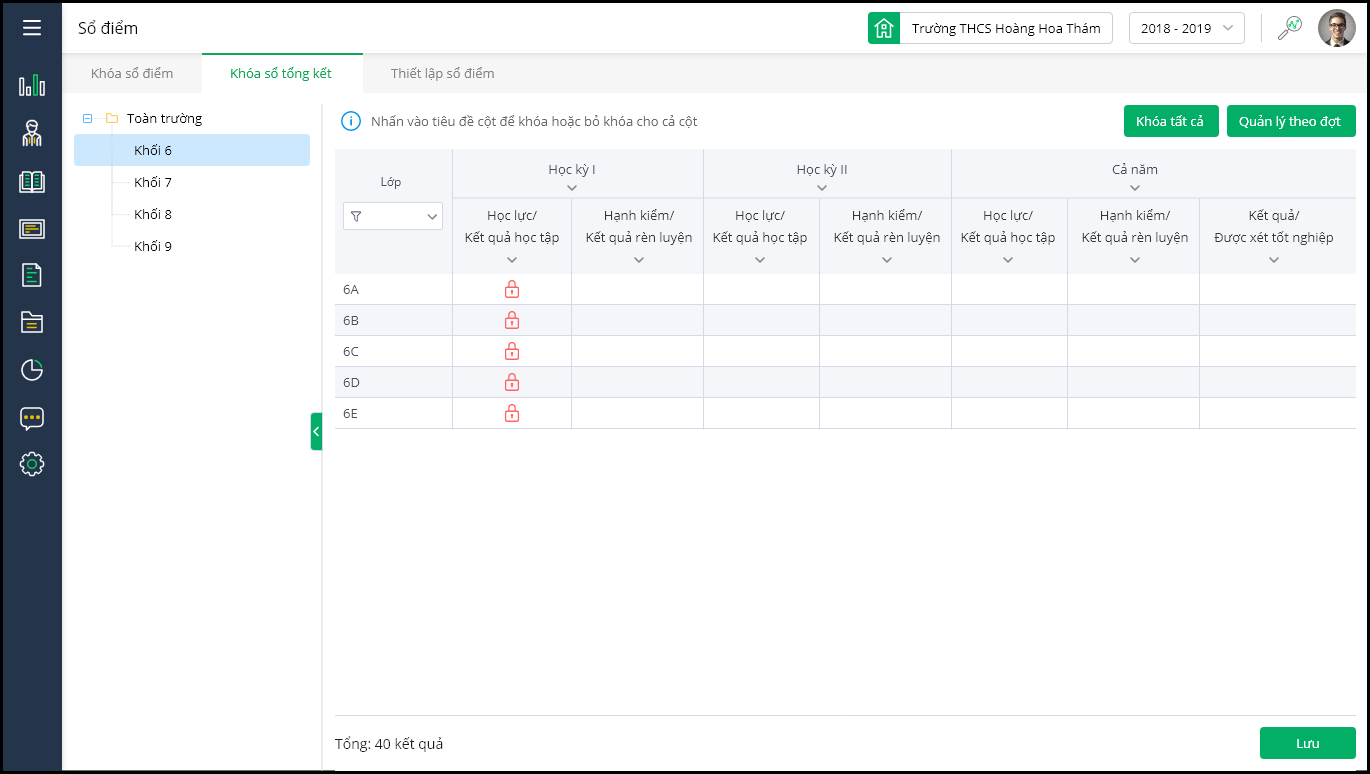
Task: Toggle the red lock for class 6C
Action: coord(512,351)
